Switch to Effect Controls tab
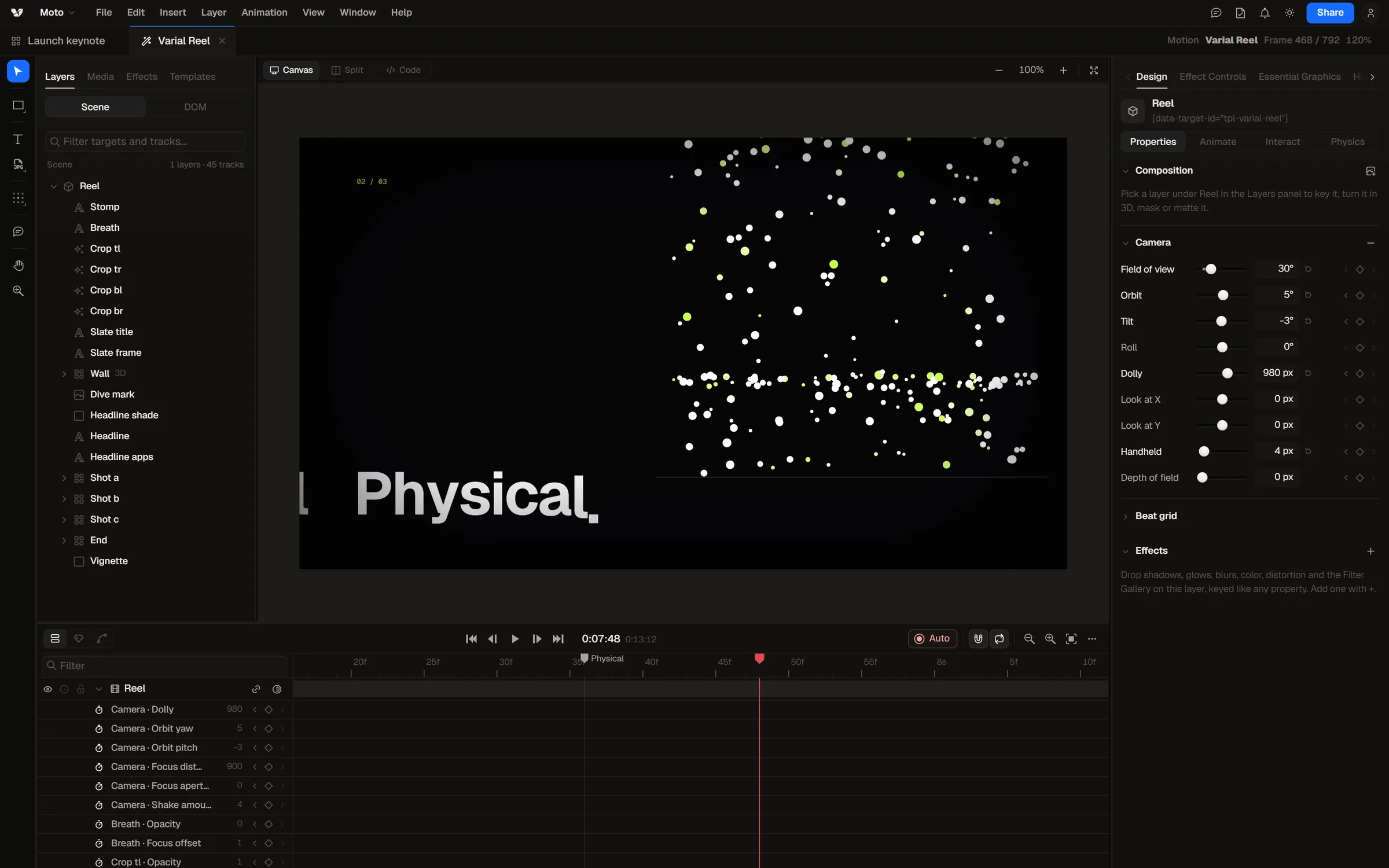This screenshot has height=868, width=1389. [x=1212, y=76]
